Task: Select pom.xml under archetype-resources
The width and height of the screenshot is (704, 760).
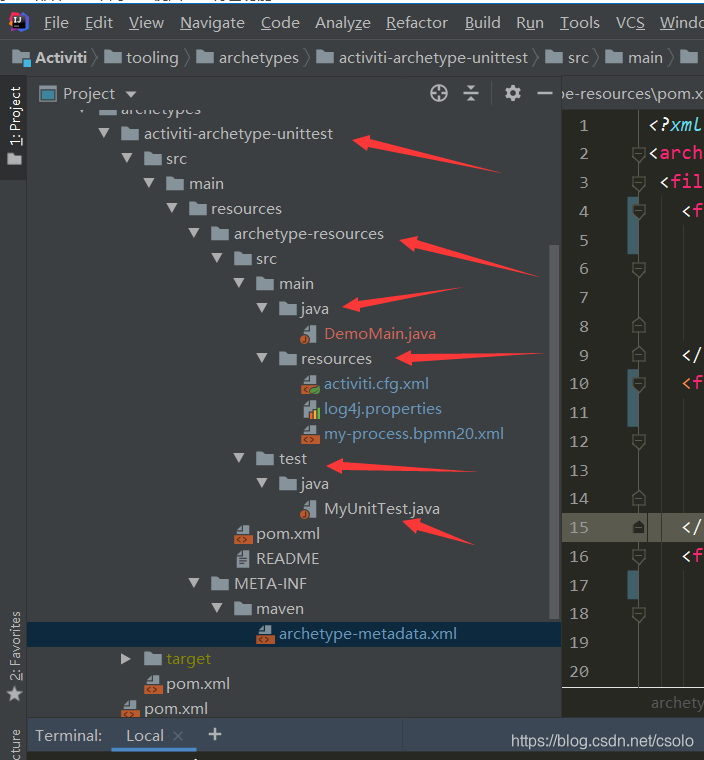Action: pyautogui.click(x=288, y=534)
